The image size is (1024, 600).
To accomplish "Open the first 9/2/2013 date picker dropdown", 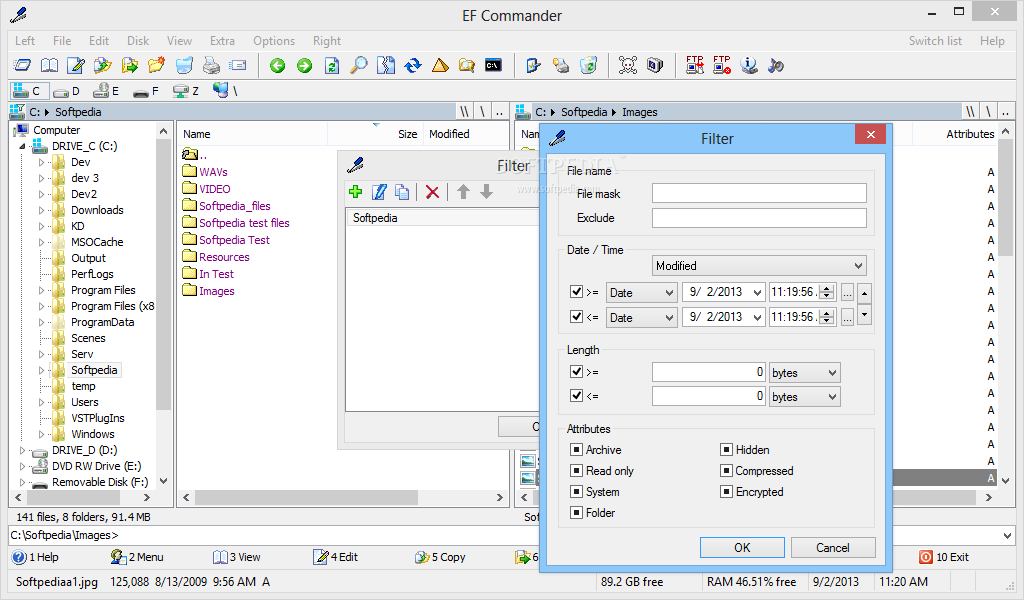I will pos(757,292).
